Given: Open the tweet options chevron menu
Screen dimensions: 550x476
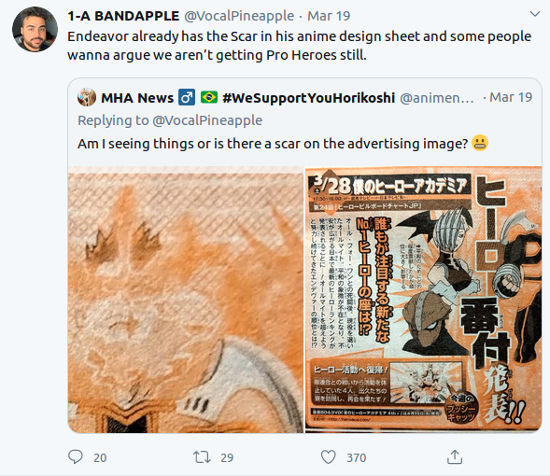Looking at the screenshot, I should coord(535,14).
